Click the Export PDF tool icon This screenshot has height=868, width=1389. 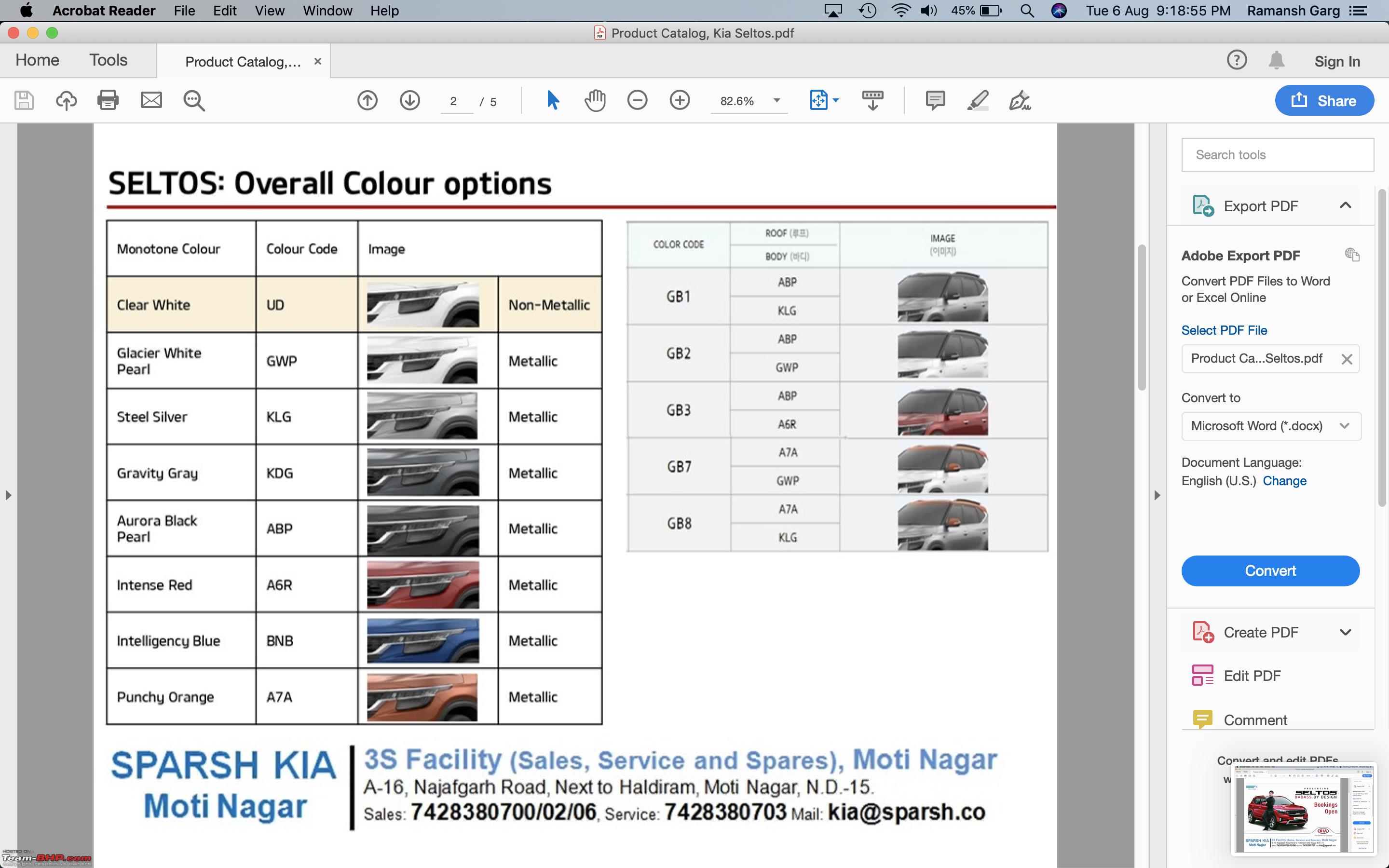1203,205
